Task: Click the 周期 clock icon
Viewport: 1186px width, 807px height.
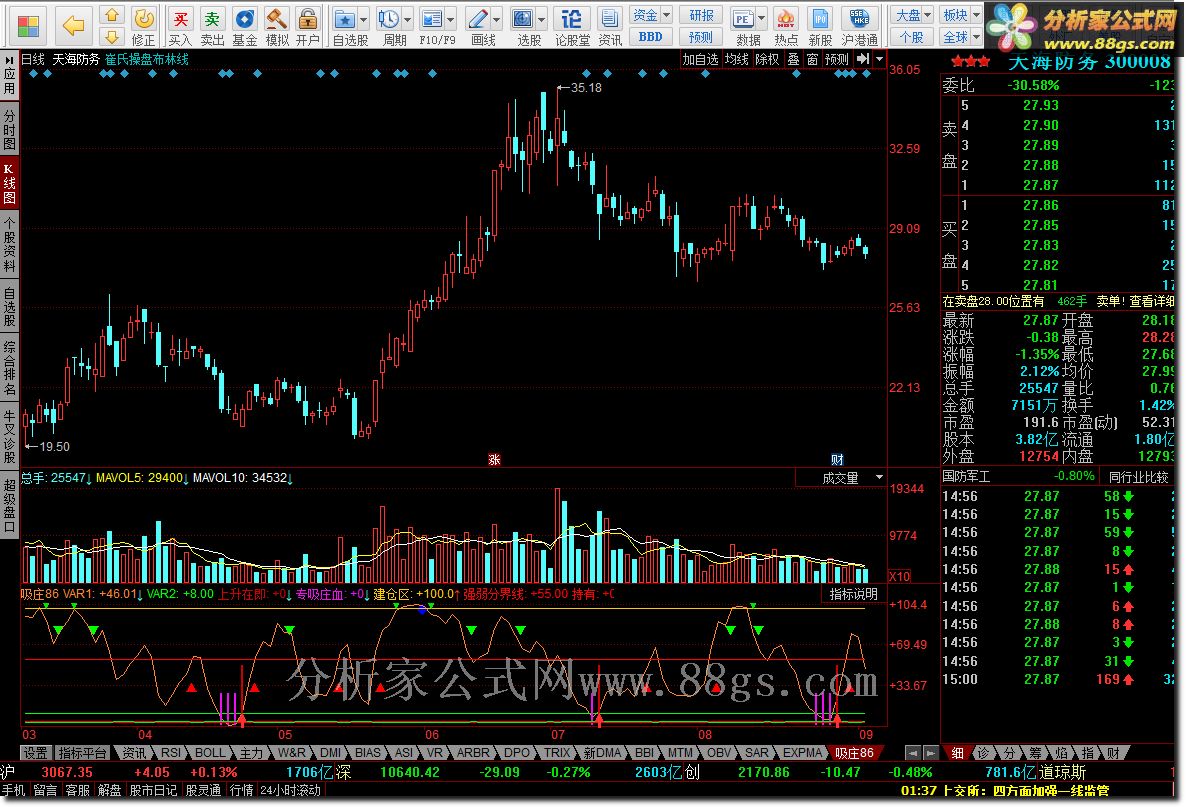Action: pyautogui.click(x=389, y=19)
